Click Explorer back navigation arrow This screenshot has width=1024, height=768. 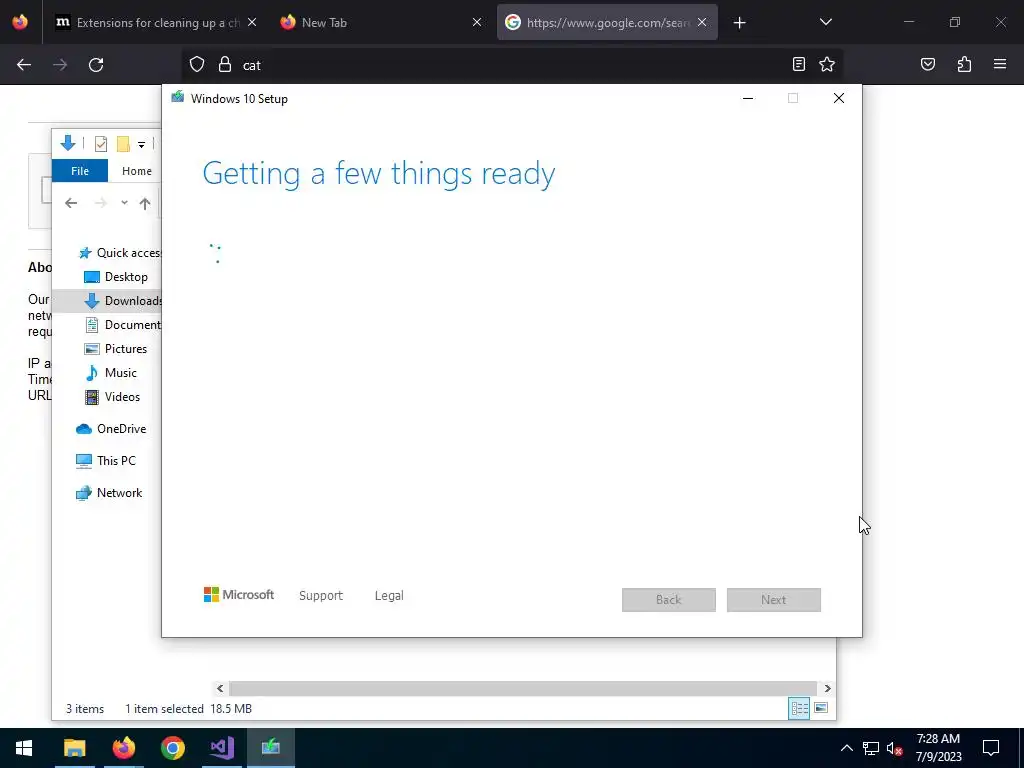(71, 203)
